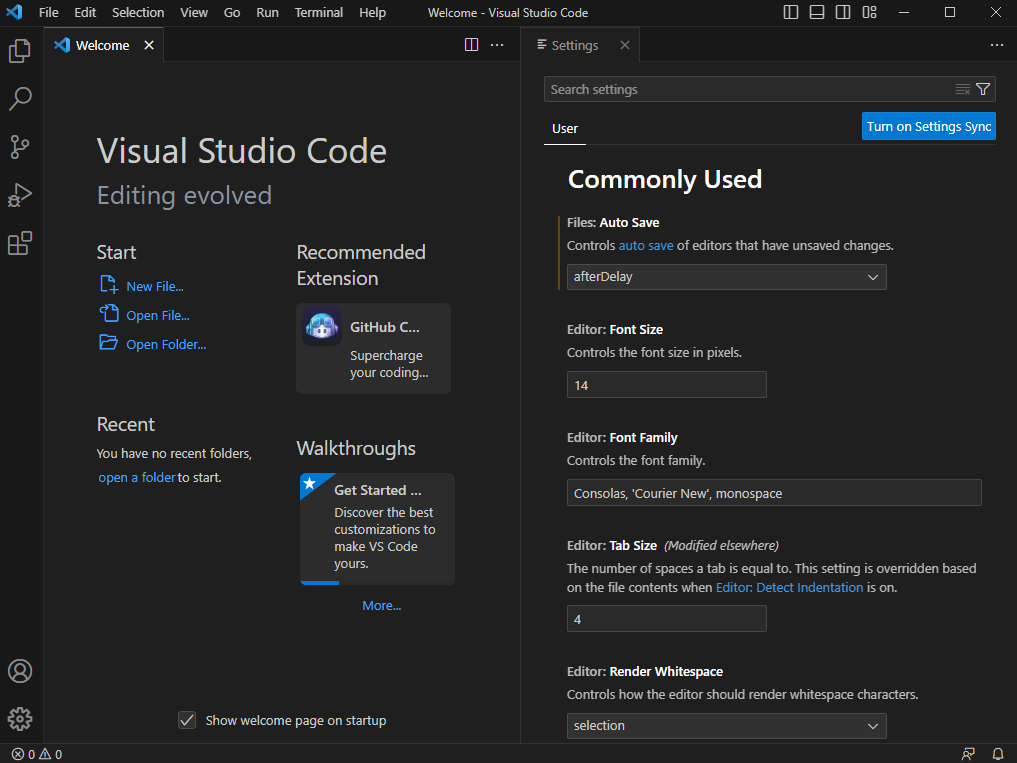Click Turn on Settings Sync button

[929, 127]
